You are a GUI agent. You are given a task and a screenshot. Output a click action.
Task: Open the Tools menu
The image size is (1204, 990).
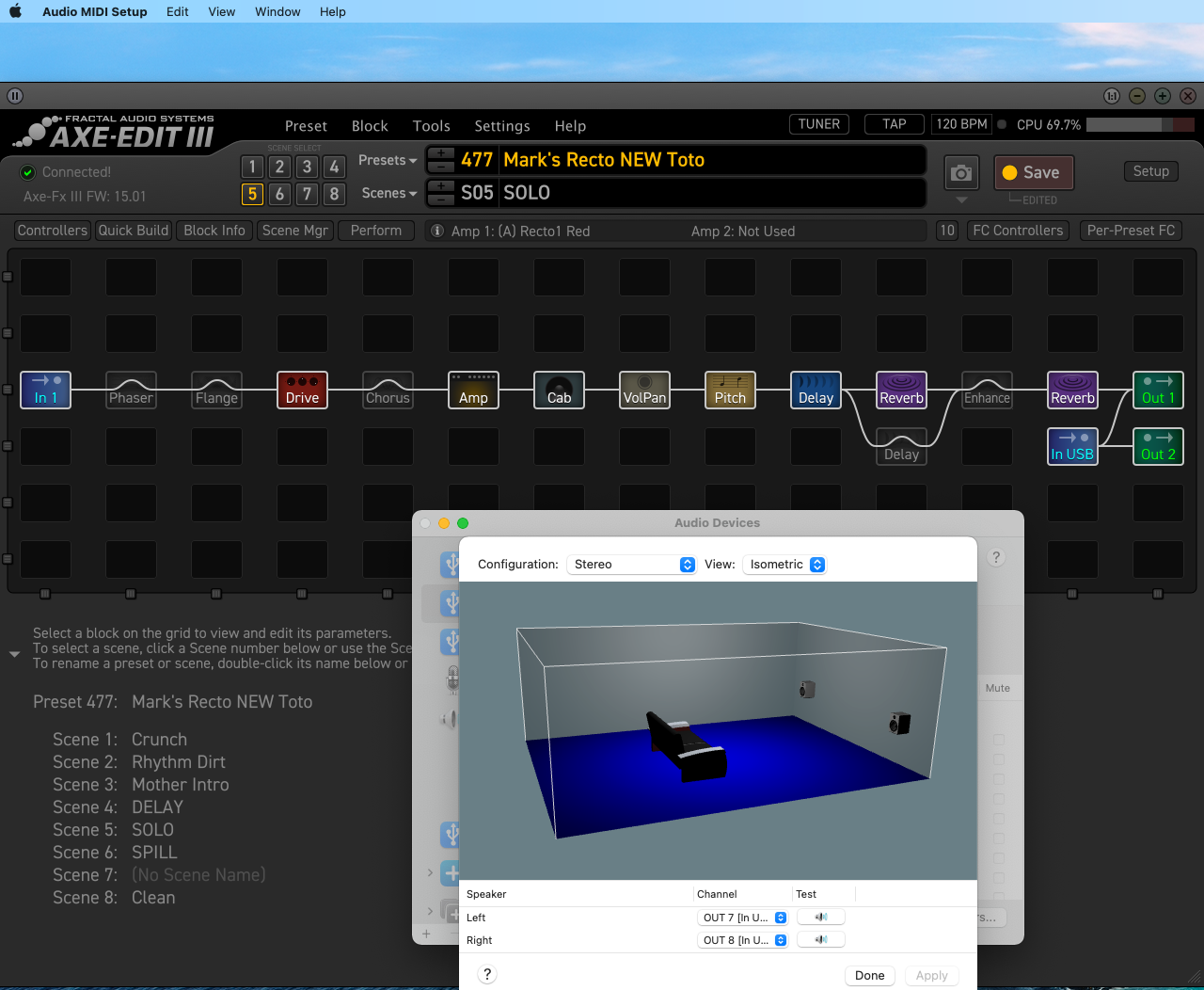pos(431,126)
